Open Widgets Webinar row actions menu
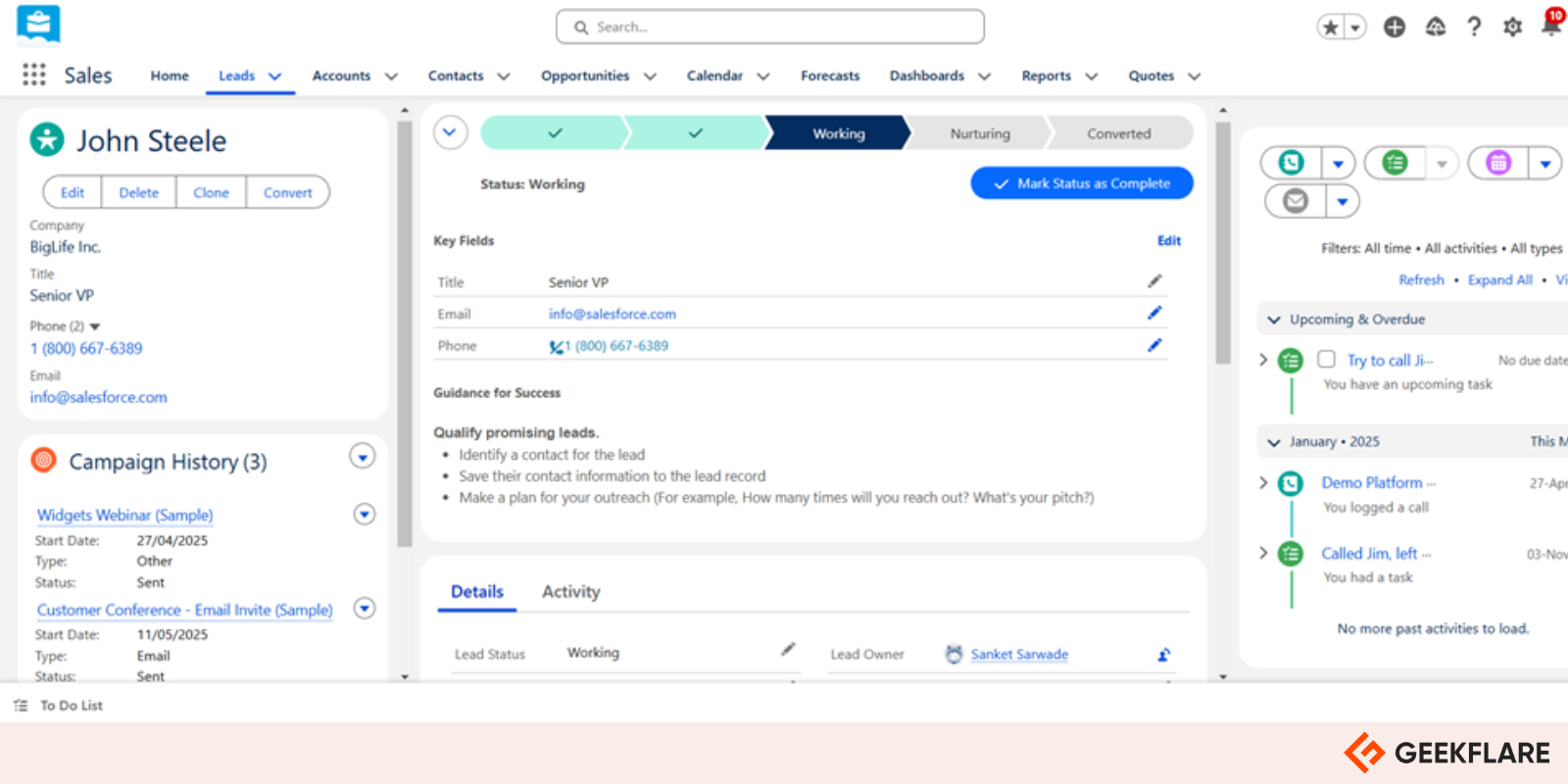The height and width of the screenshot is (784, 1568). 365,514
